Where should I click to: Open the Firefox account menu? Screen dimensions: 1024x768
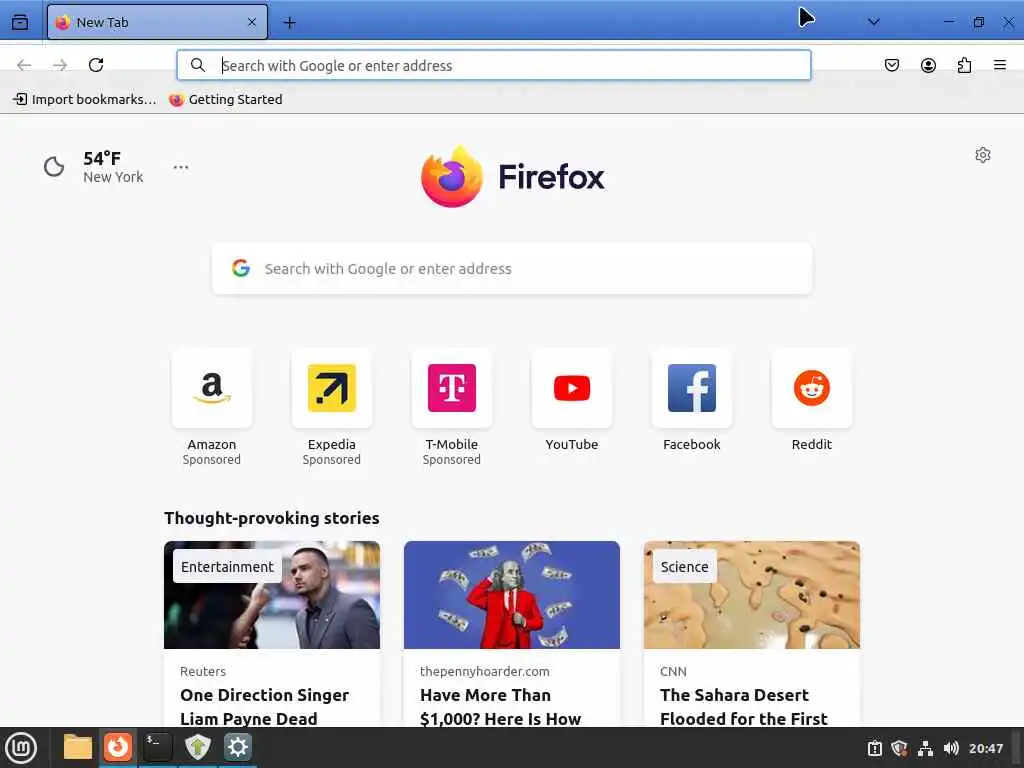(x=928, y=65)
